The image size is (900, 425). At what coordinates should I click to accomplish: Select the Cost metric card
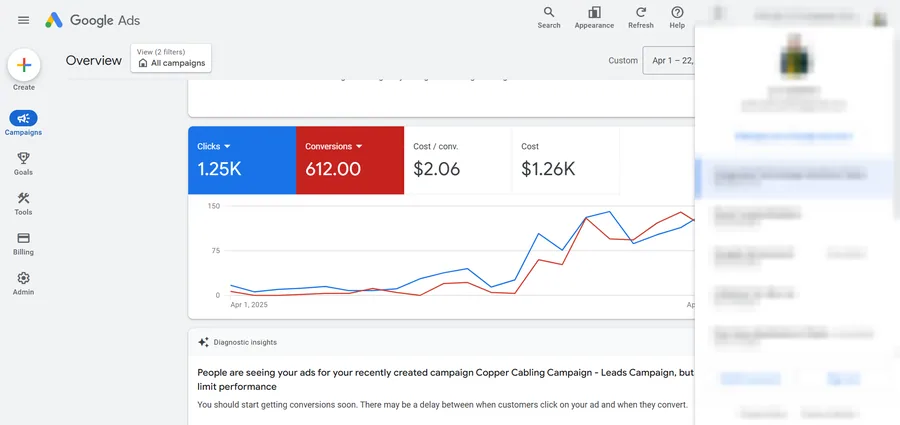(565, 160)
